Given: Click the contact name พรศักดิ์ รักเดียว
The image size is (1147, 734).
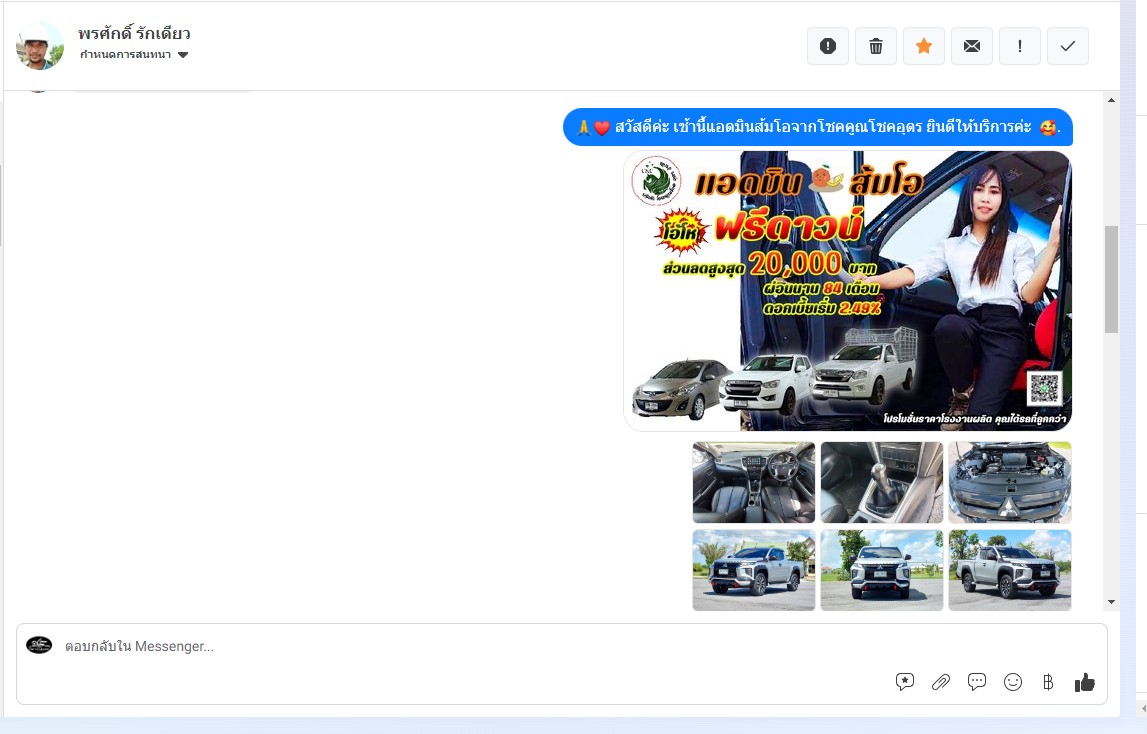Looking at the screenshot, I should (135, 33).
